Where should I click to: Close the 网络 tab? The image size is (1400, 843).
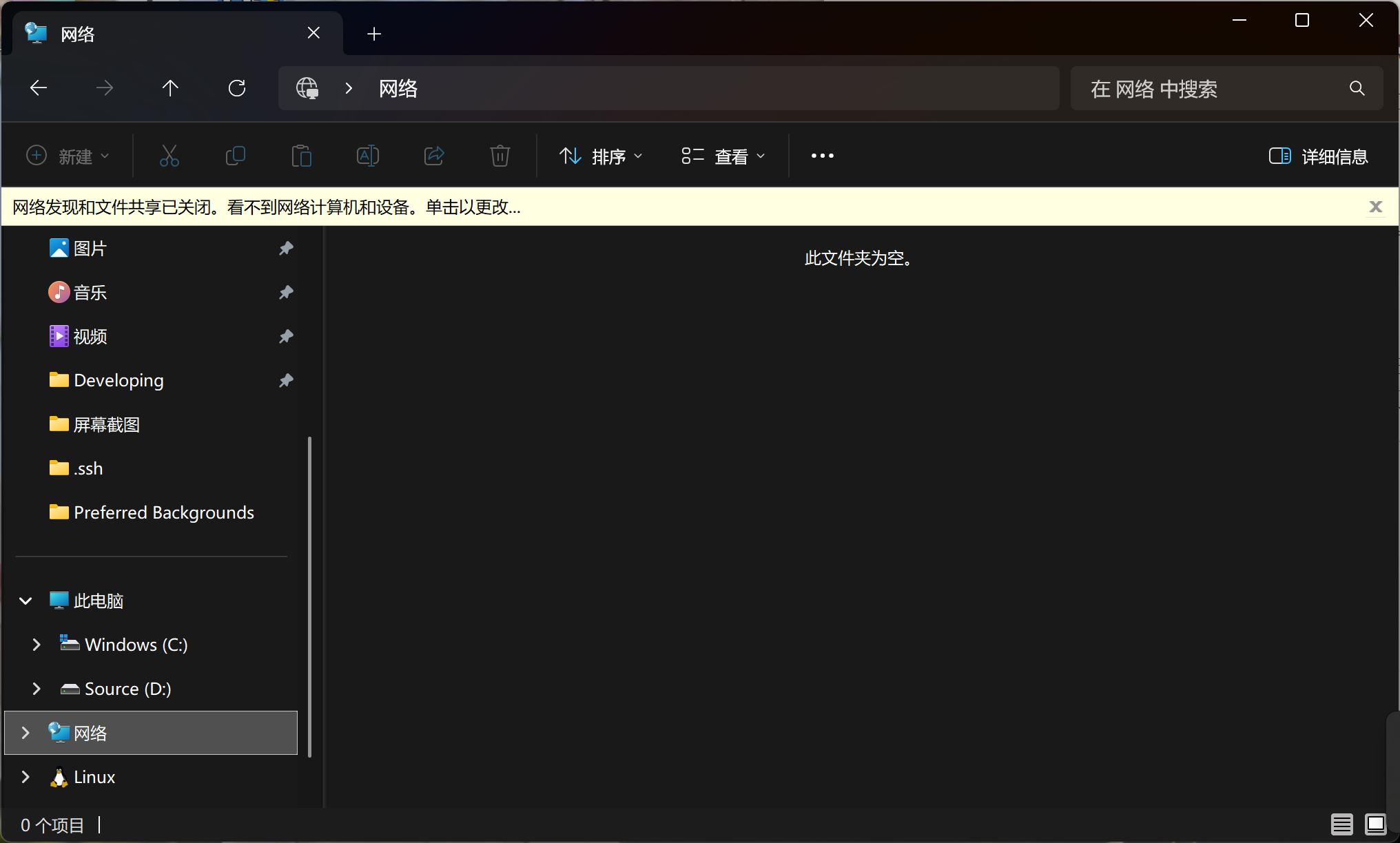(x=313, y=33)
